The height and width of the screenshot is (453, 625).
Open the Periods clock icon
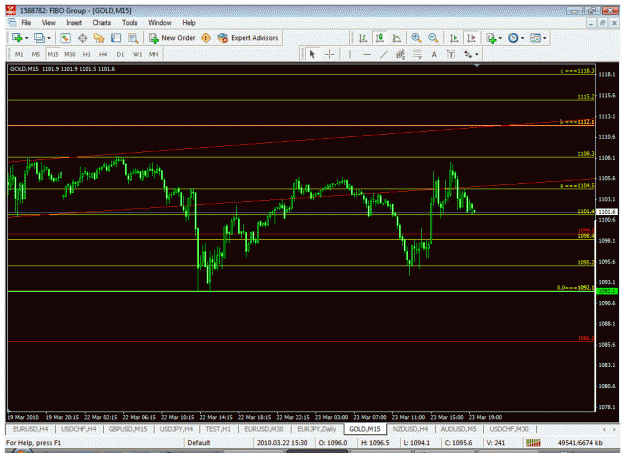513,38
